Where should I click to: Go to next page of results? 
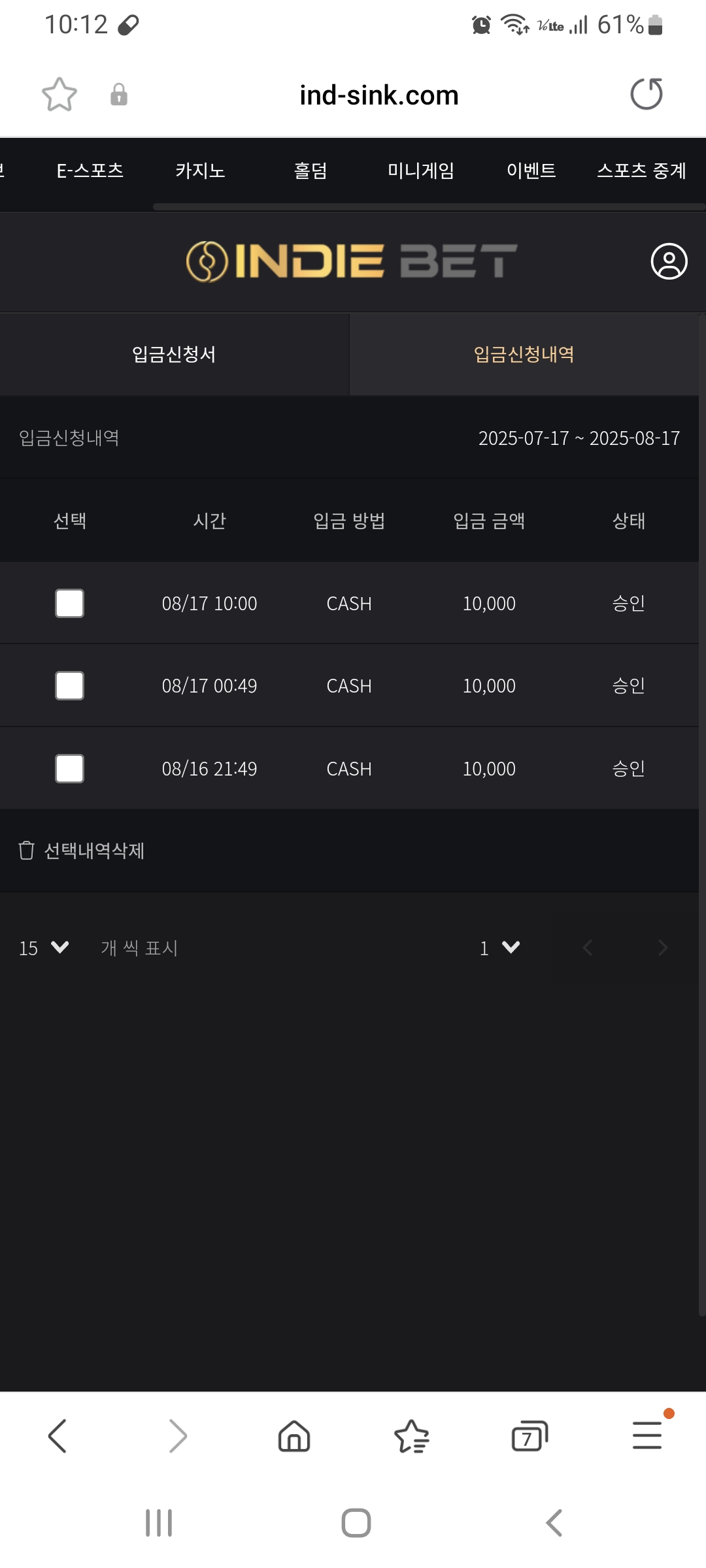click(x=662, y=948)
